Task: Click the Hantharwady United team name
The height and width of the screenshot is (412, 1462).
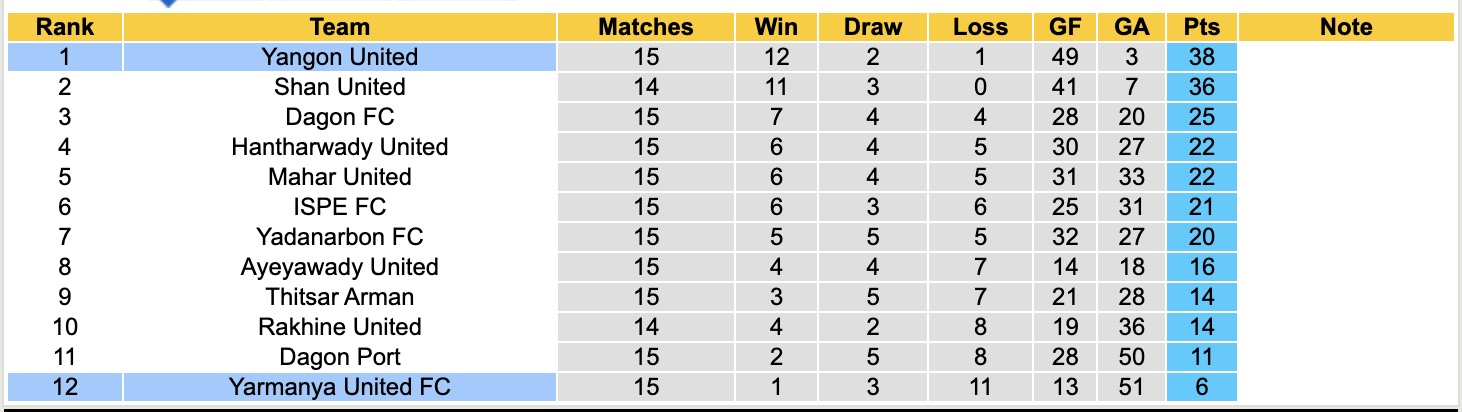Action: point(339,147)
